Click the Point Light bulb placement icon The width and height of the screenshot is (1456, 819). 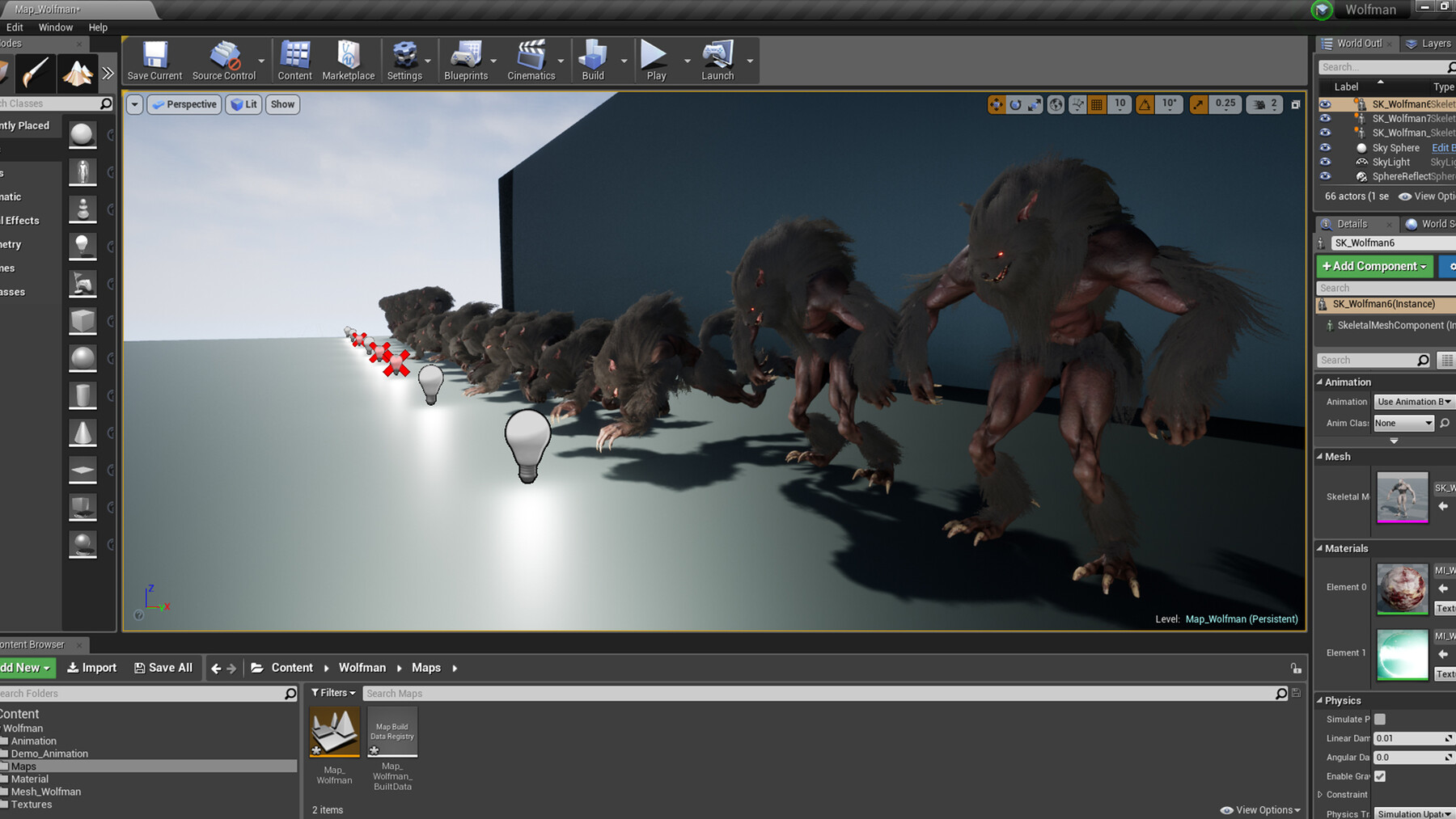[x=83, y=245]
